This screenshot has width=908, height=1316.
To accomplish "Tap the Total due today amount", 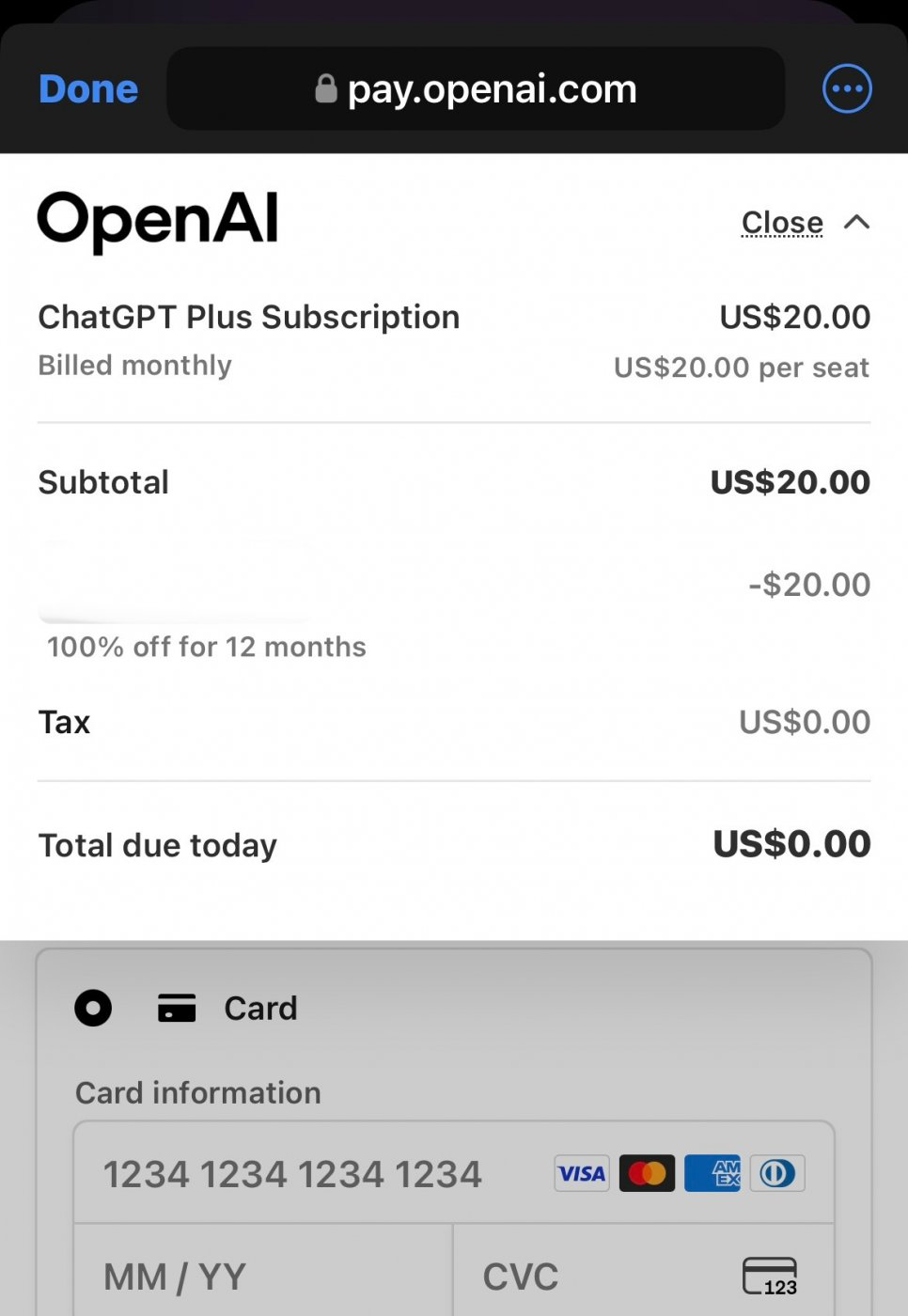I will click(x=791, y=844).
